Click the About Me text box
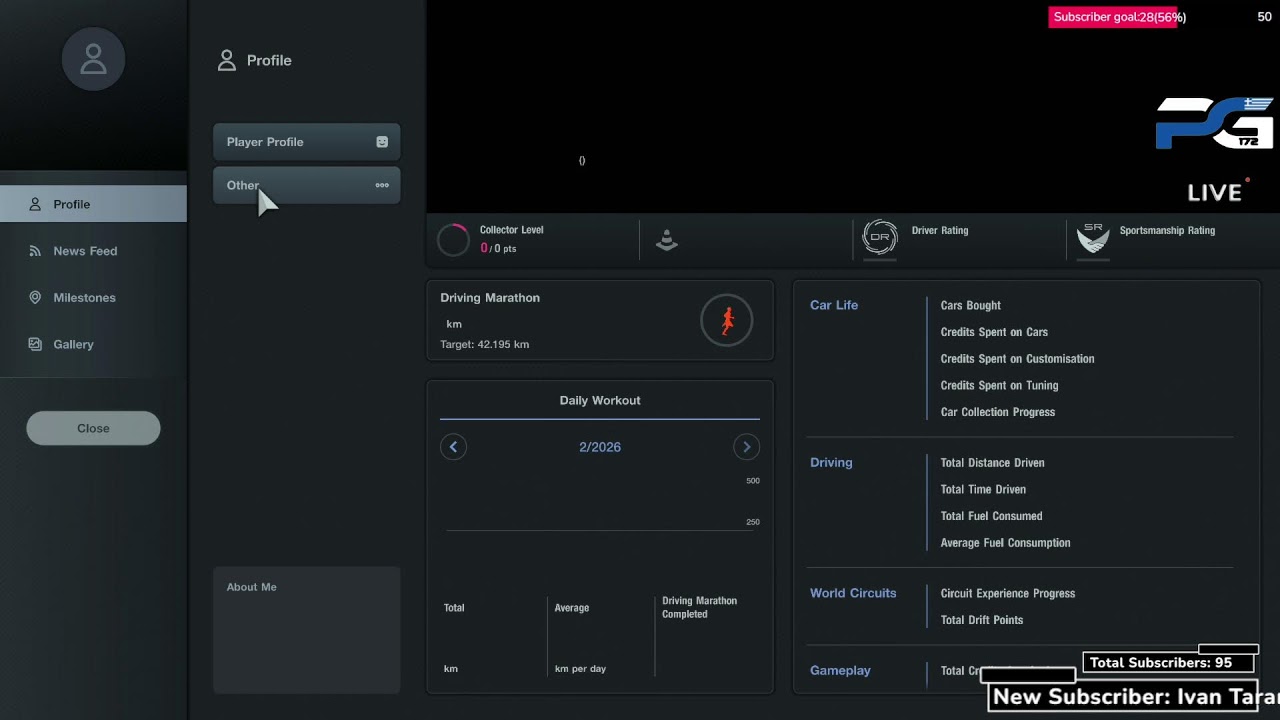This screenshot has width=1280, height=720. click(x=307, y=630)
